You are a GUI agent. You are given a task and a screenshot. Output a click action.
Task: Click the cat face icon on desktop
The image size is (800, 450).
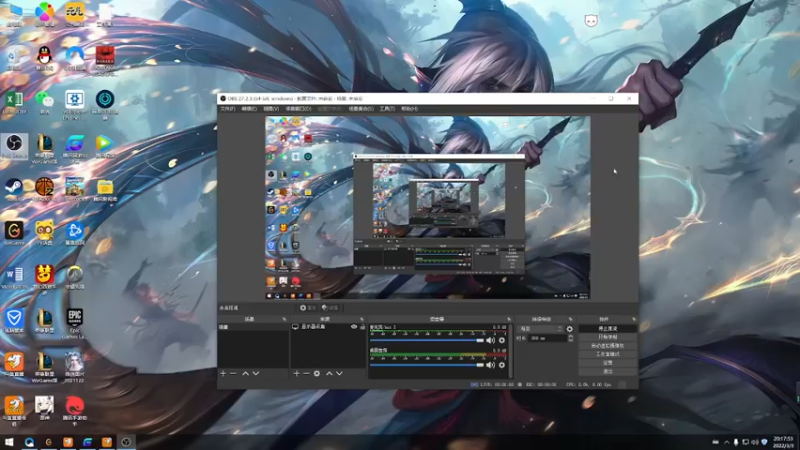coord(591,20)
